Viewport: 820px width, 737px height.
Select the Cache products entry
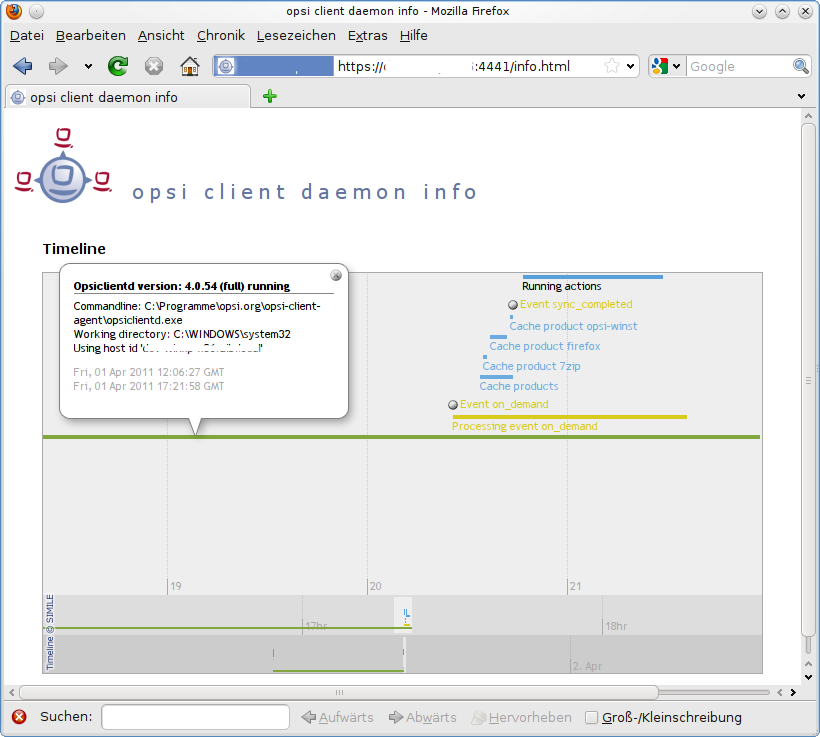[519, 386]
